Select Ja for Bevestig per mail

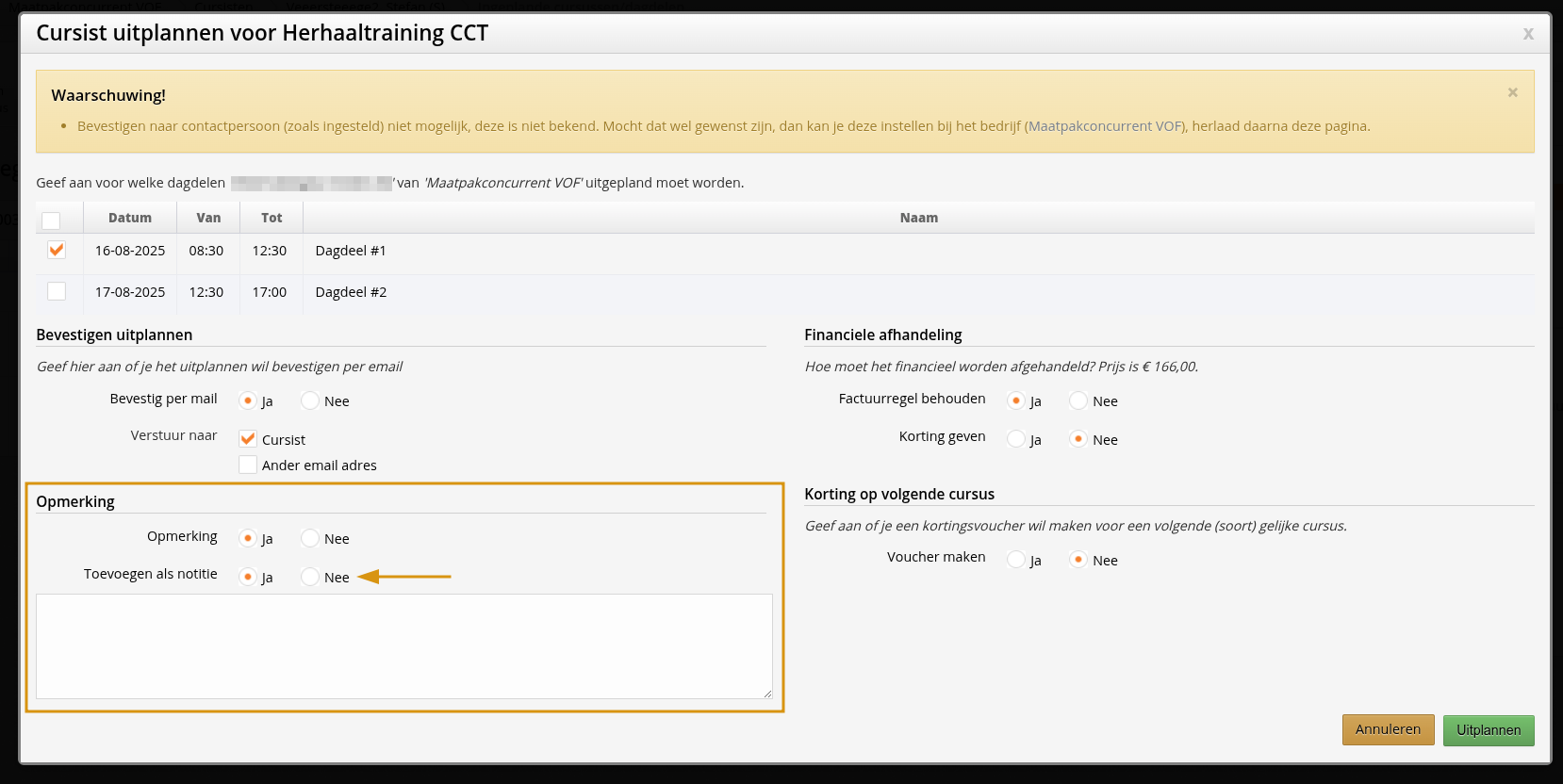(x=248, y=400)
